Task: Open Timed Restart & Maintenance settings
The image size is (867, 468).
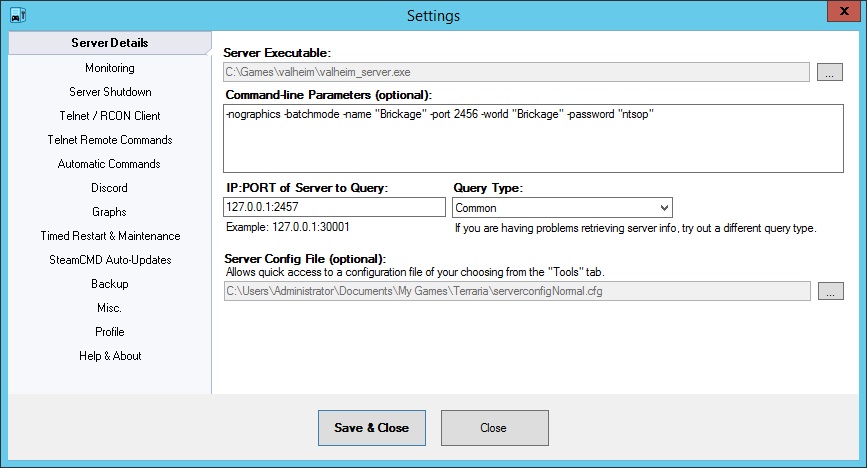Action: [110, 236]
